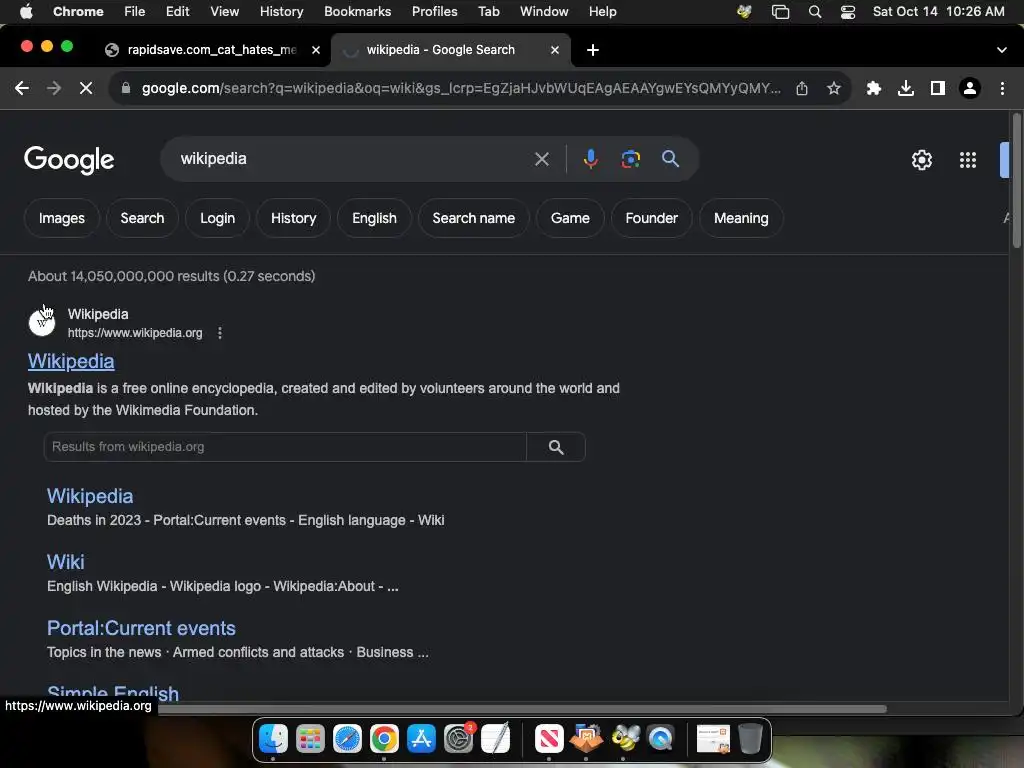1024x768 pixels.
Task: Select the Meaning filter chip
Action: pos(741,218)
